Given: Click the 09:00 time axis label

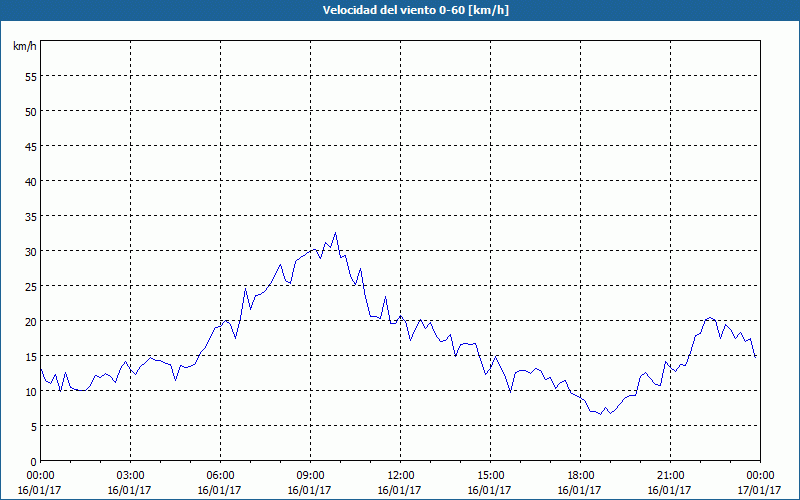Looking at the screenshot, I should point(310,475).
